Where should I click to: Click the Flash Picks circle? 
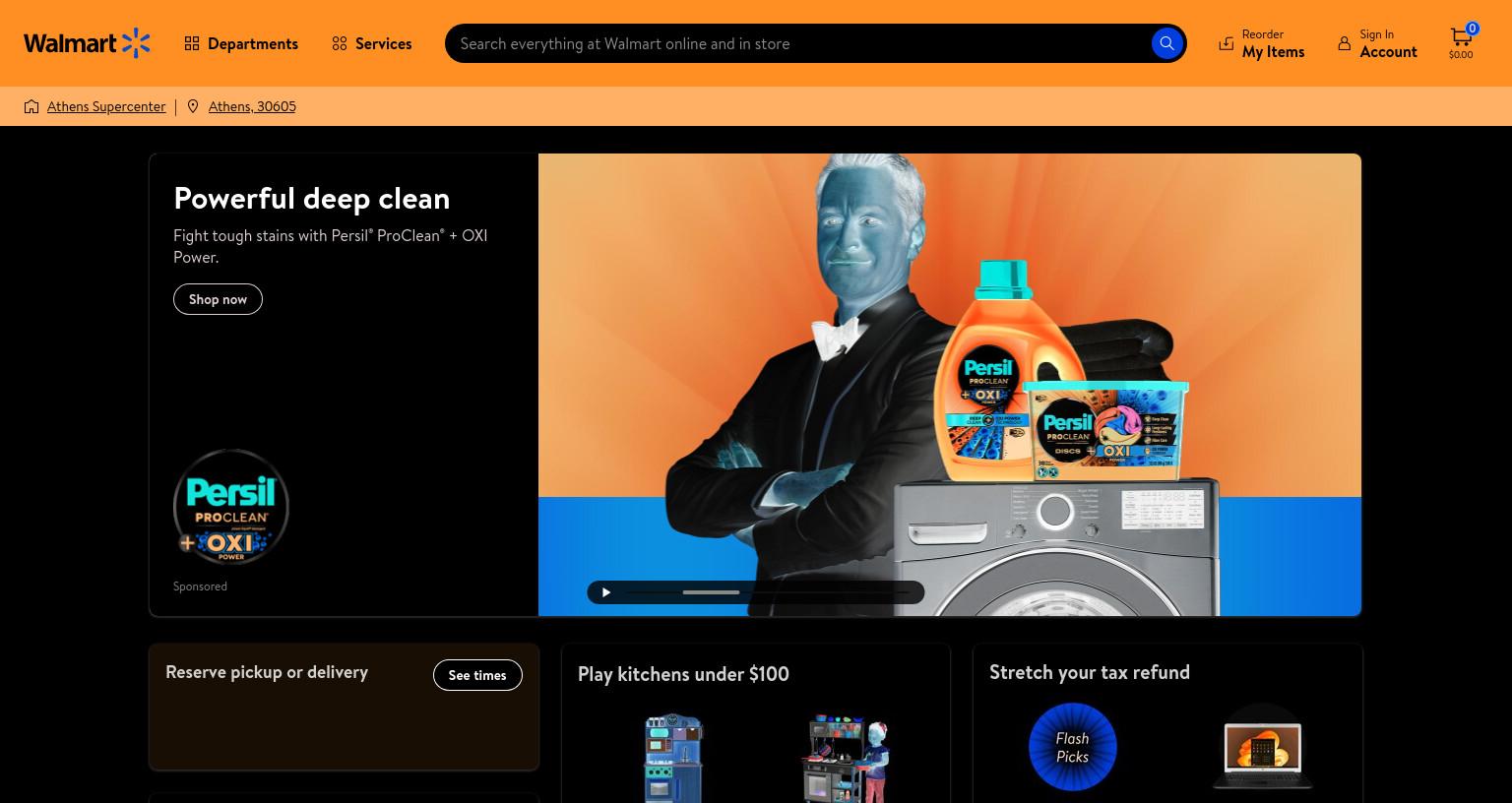[1072, 747]
